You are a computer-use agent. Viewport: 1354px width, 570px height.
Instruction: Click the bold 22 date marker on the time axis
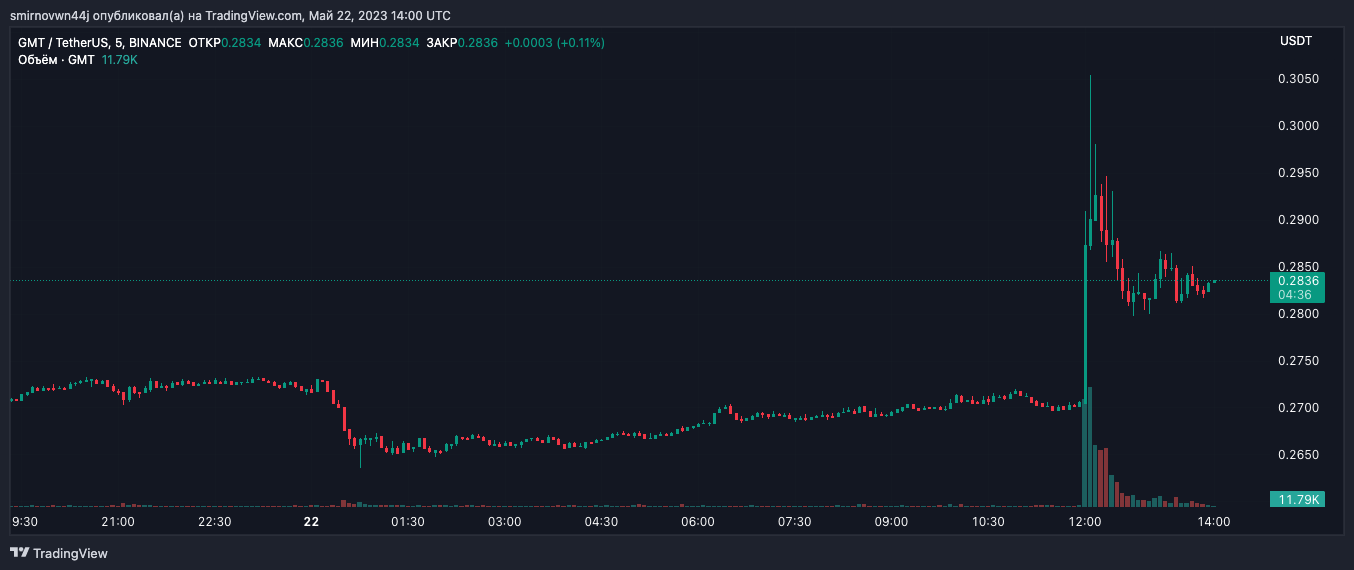click(311, 522)
